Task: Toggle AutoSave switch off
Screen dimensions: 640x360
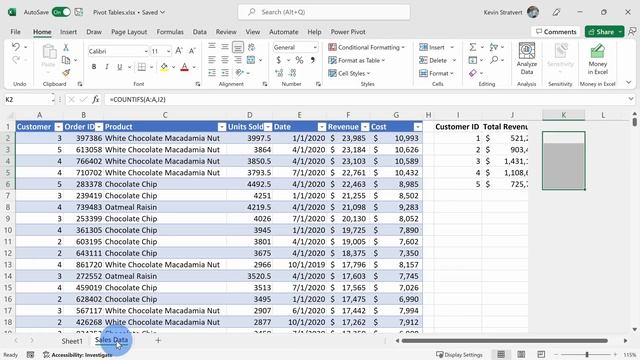Action: pos(61,12)
